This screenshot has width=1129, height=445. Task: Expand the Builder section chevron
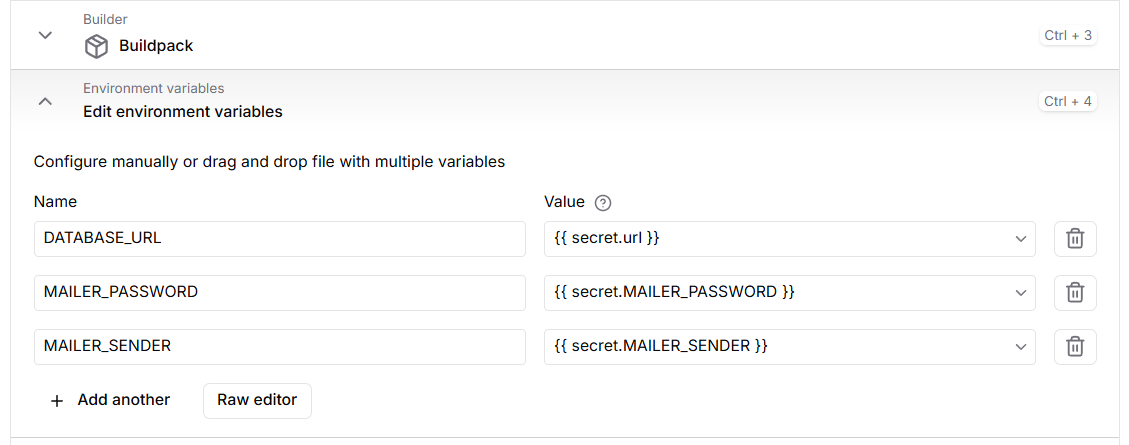click(x=45, y=36)
